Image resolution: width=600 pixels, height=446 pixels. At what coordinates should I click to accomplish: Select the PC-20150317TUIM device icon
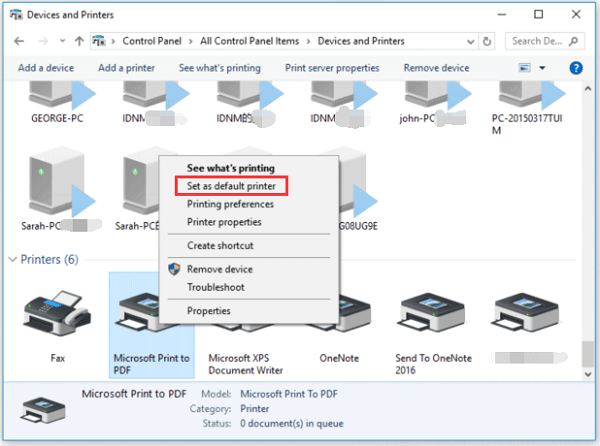pyautogui.click(x=532, y=94)
